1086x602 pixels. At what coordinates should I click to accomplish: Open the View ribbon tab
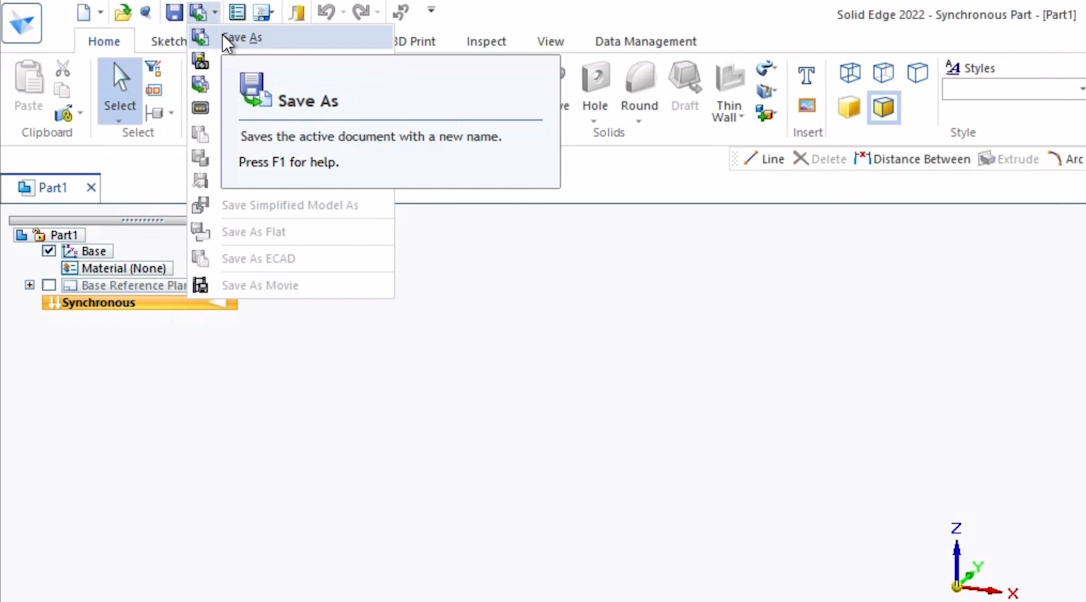click(551, 42)
